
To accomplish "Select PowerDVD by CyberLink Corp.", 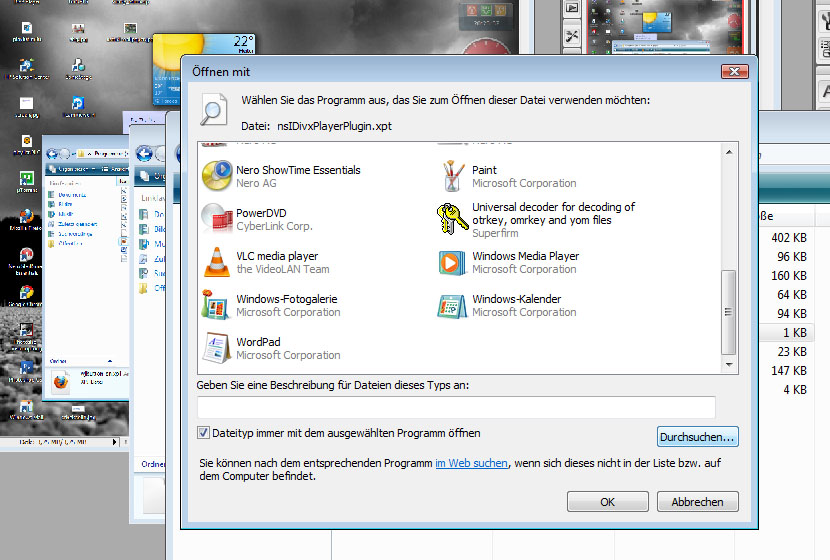I will [257, 219].
